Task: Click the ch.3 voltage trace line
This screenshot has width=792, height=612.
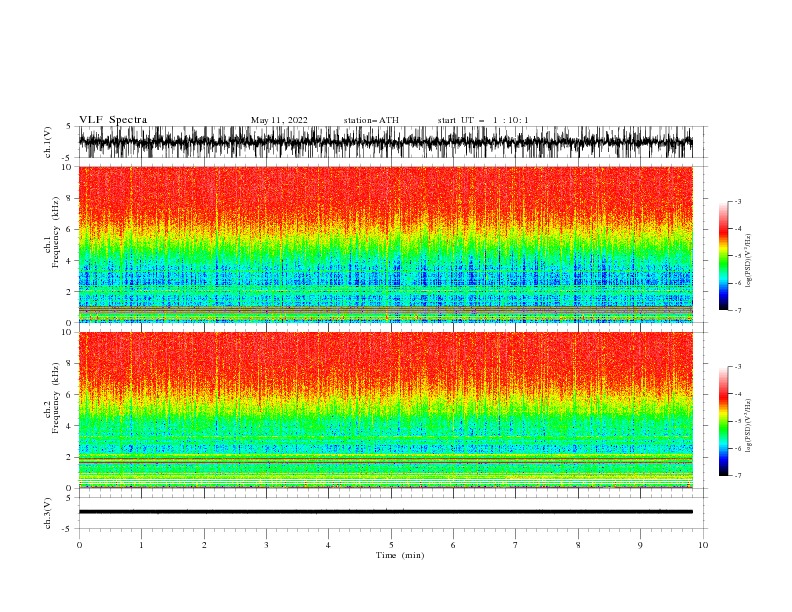Action: click(385, 512)
